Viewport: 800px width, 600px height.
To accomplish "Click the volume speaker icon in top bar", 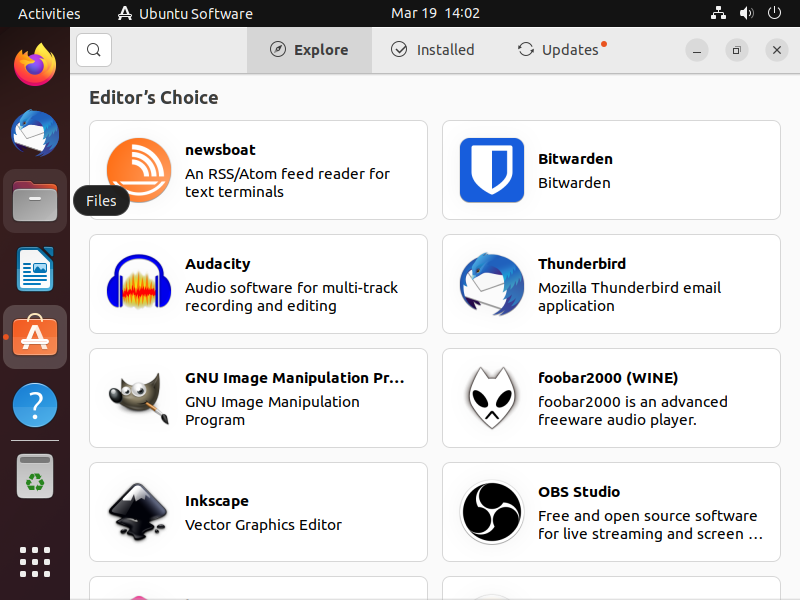I will click(x=746, y=13).
